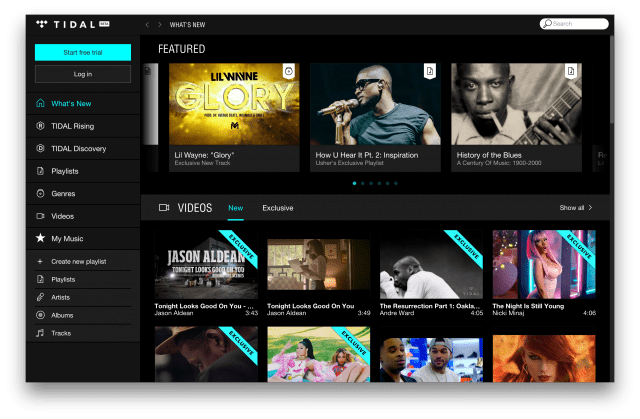
Task: Start the free trial
Action: pos(83,52)
